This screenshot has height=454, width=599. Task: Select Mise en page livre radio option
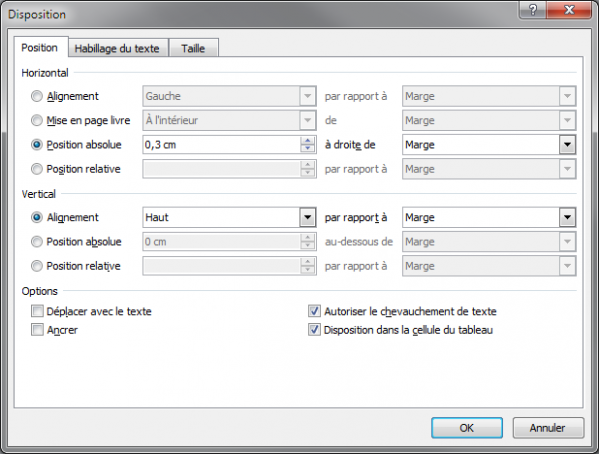tap(37, 120)
